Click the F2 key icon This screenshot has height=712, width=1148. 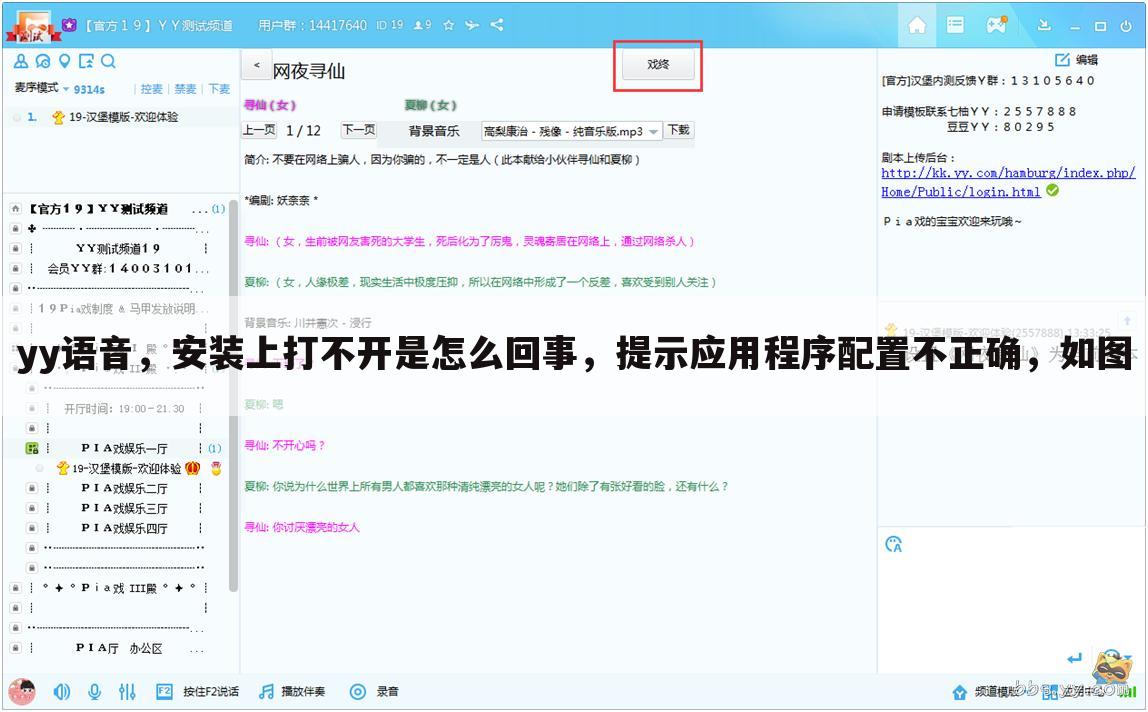coord(164,691)
